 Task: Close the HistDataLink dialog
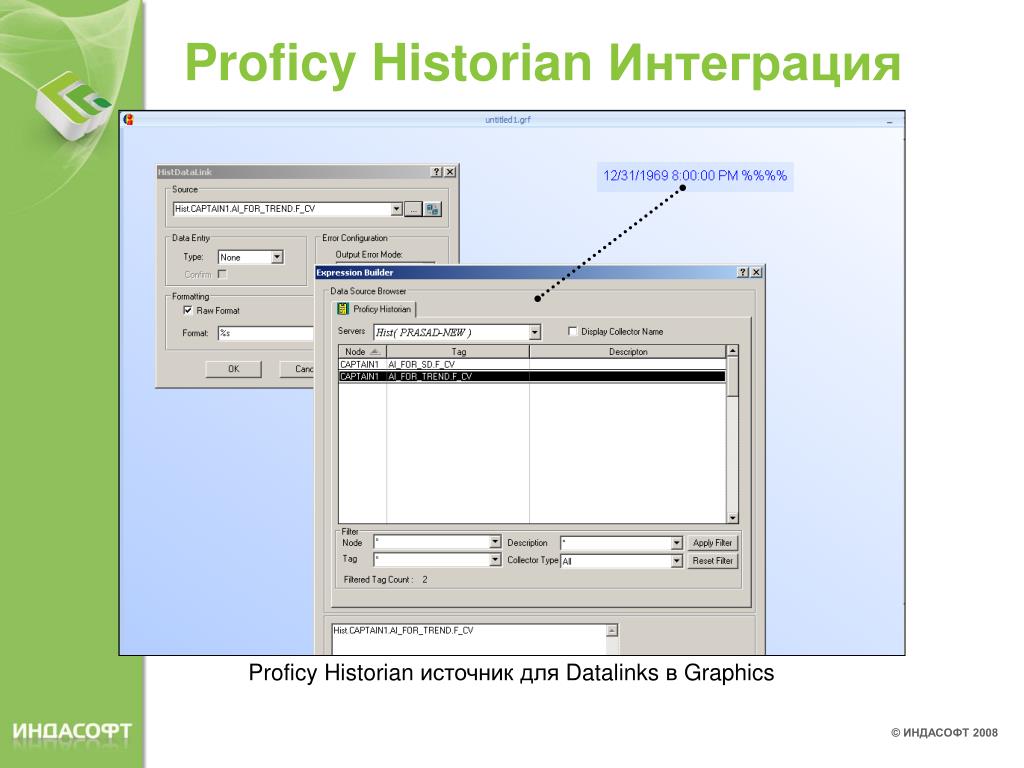coord(450,172)
